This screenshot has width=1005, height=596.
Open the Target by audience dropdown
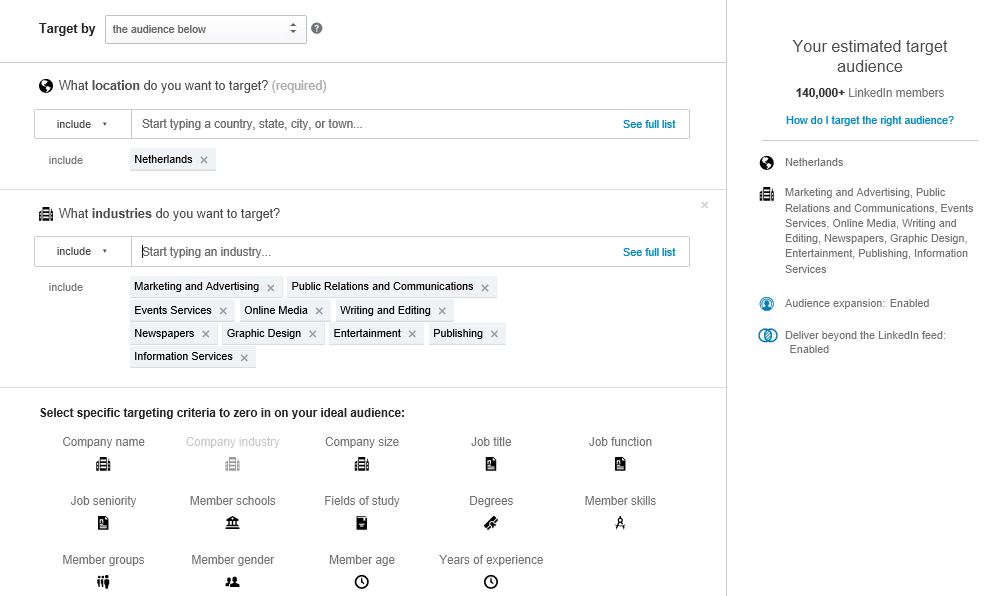(x=205, y=29)
